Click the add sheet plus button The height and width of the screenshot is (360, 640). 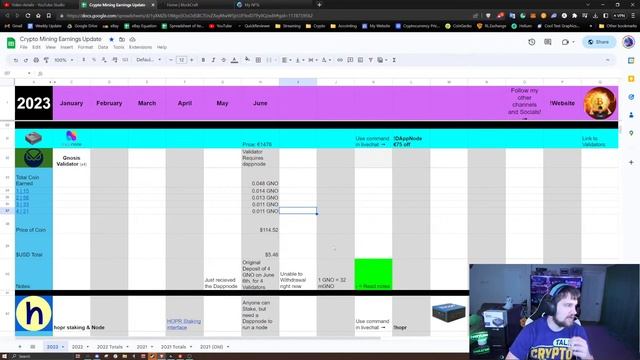[20, 347]
